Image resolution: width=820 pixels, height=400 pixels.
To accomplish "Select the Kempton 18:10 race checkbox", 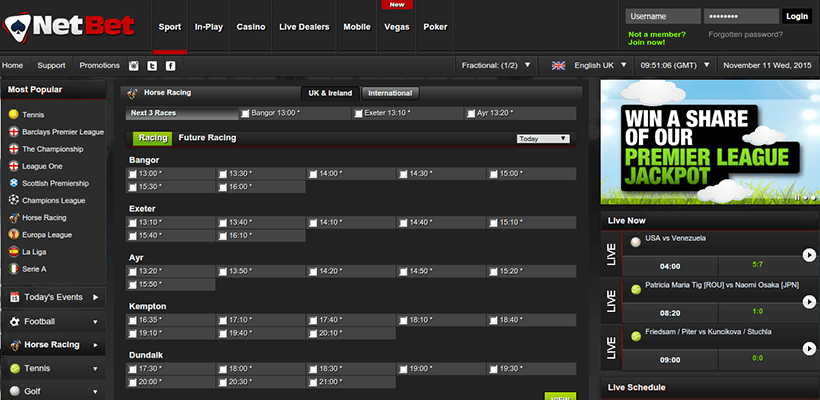I will click(x=403, y=320).
